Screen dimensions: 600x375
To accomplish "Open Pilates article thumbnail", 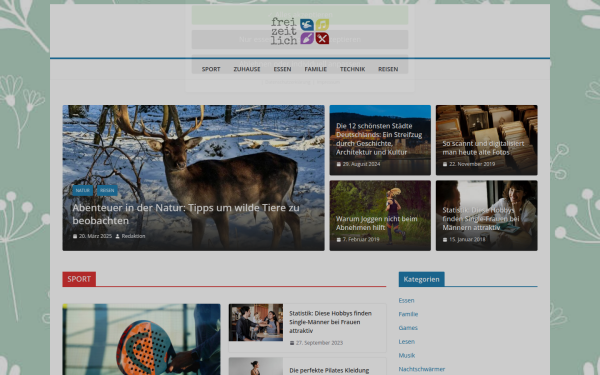I will pyautogui.click(x=256, y=367).
